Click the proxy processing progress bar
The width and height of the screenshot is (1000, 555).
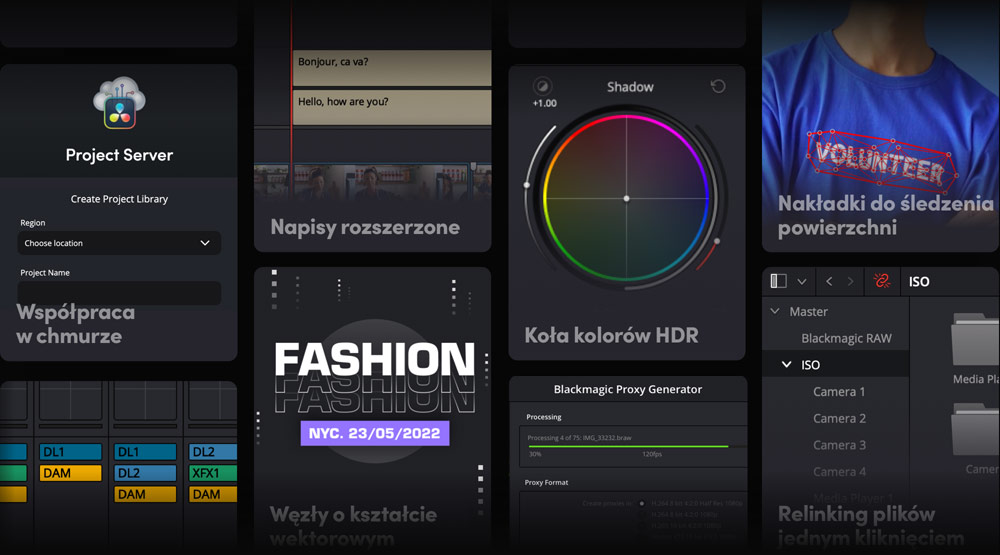click(x=628, y=447)
